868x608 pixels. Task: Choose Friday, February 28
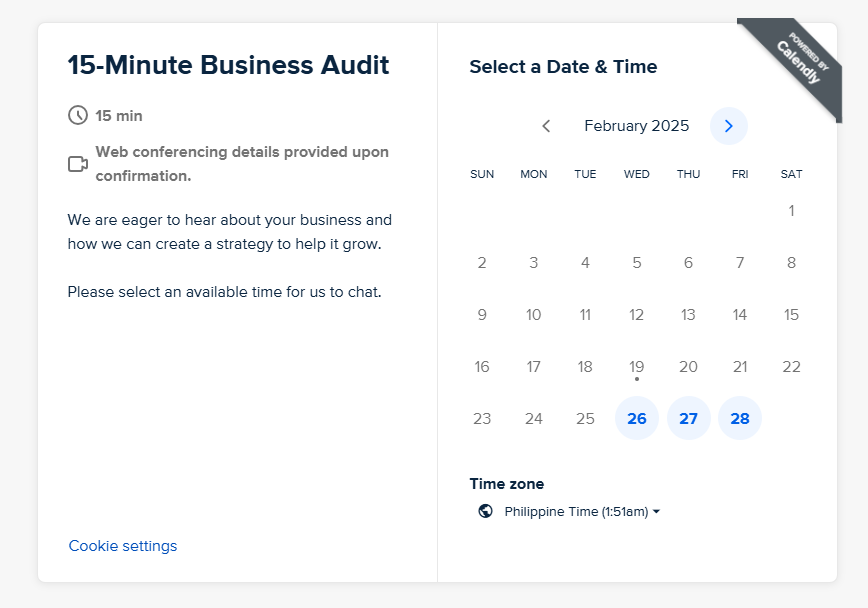coord(740,418)
